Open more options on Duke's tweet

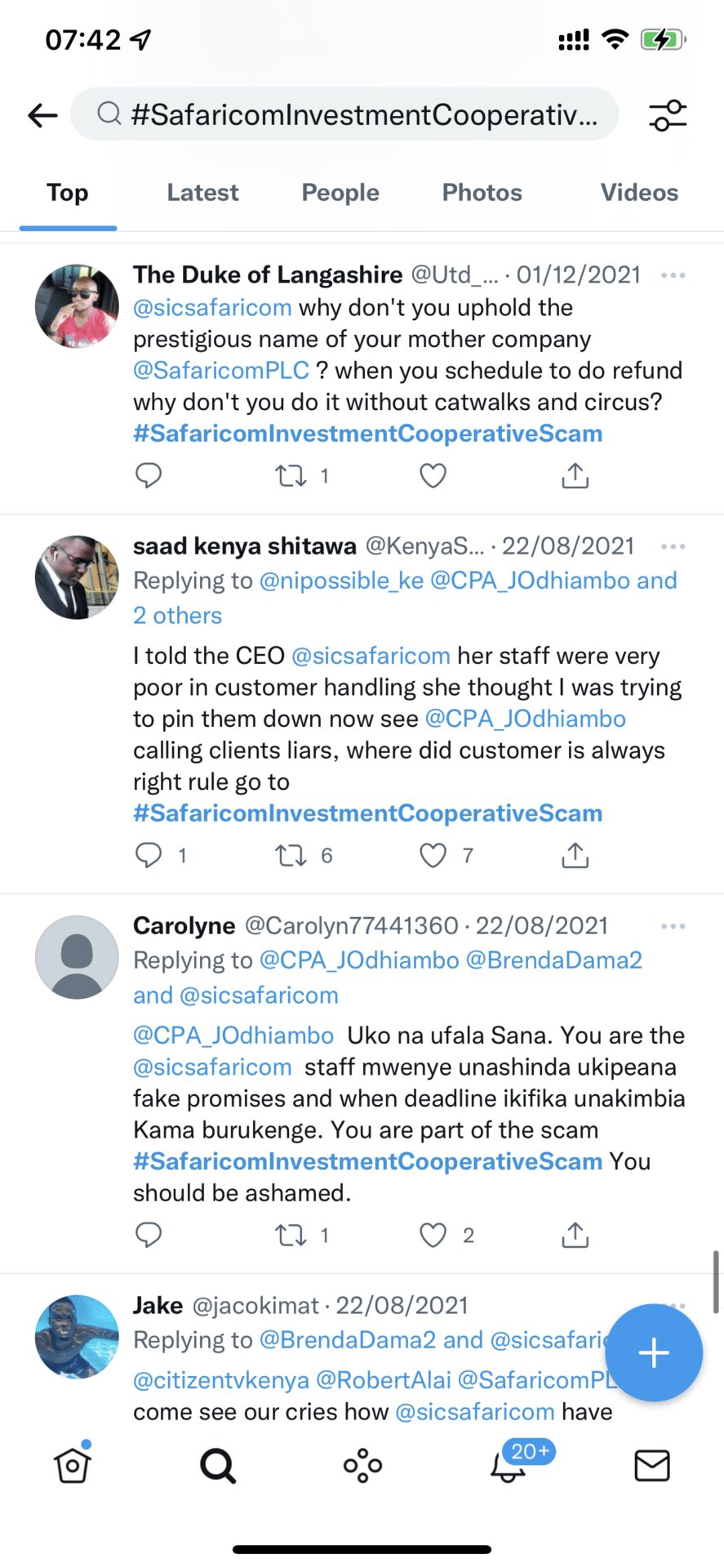click(673, 275)
